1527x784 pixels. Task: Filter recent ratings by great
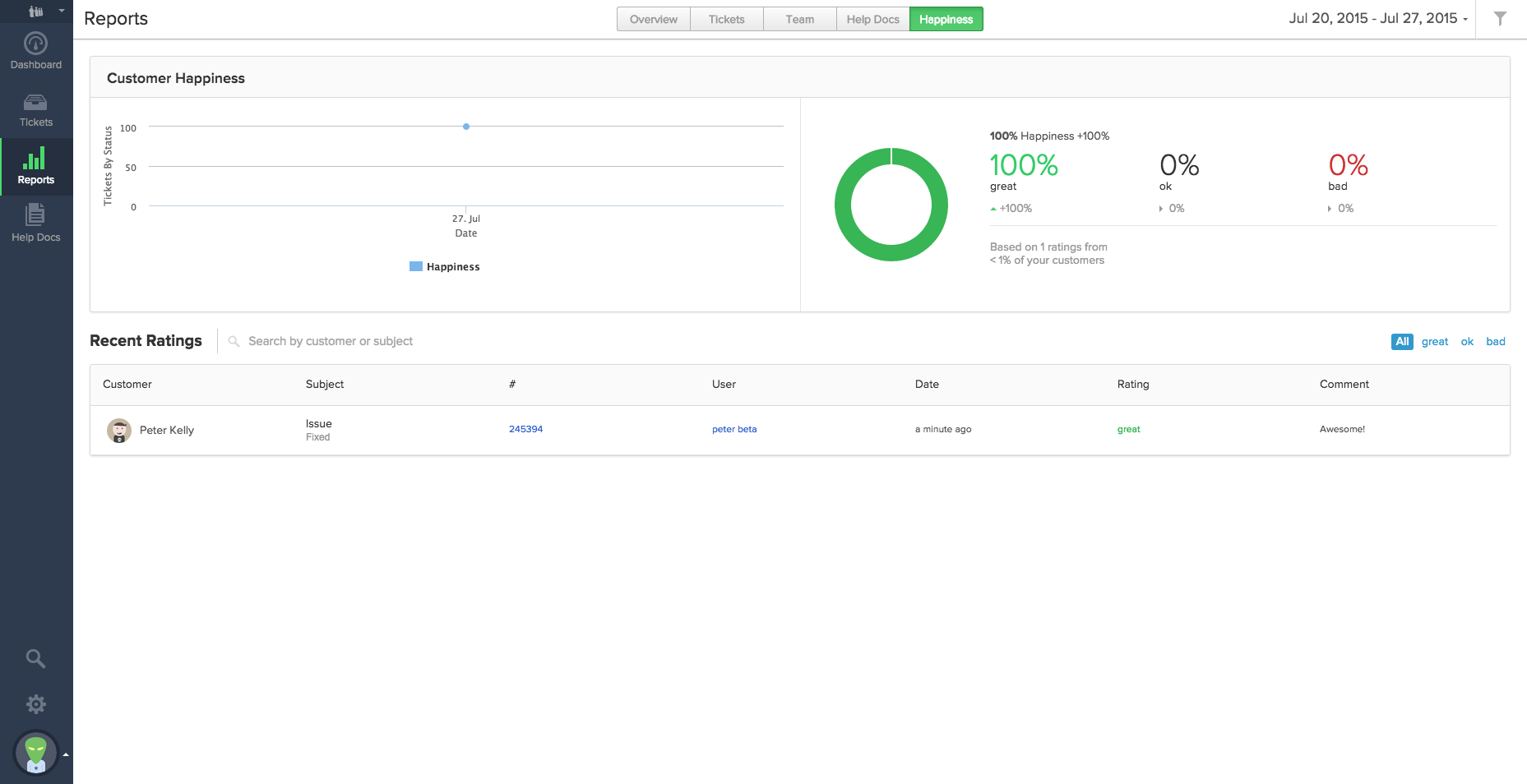(x=1434, y=341)
